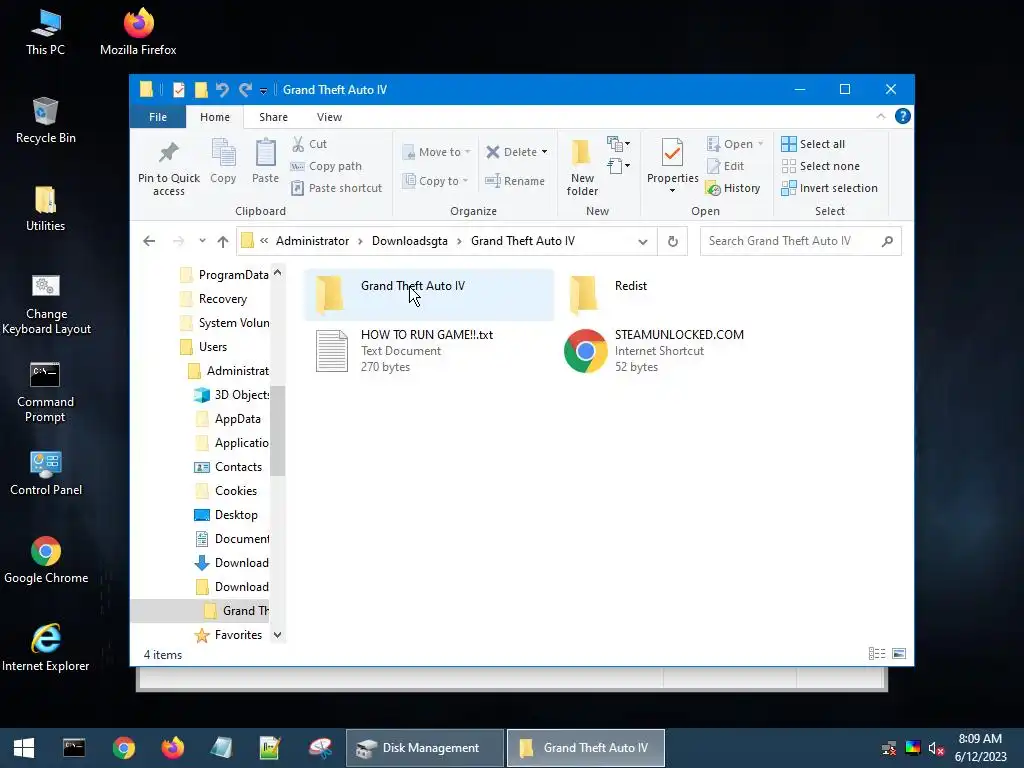Screen dimensions: 1024x768
Task: Switch to details view layout icon
Action: pos(876,654)
